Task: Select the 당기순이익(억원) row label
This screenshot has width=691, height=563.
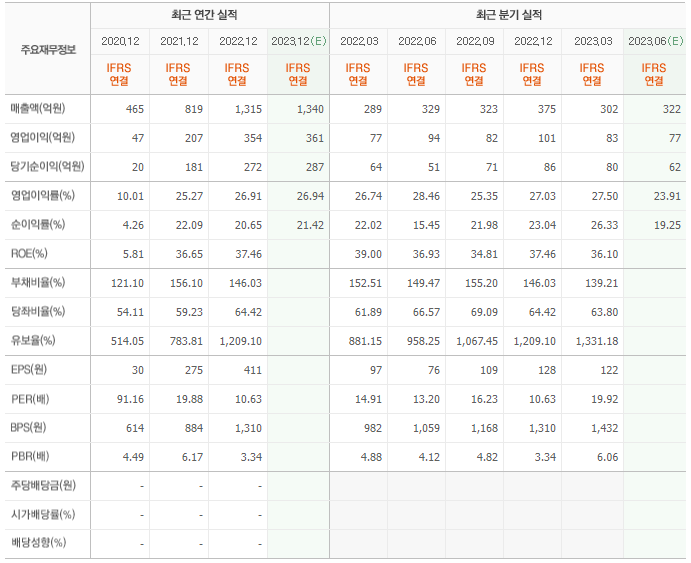Action: pyautogui.click(x=48, y=167)
